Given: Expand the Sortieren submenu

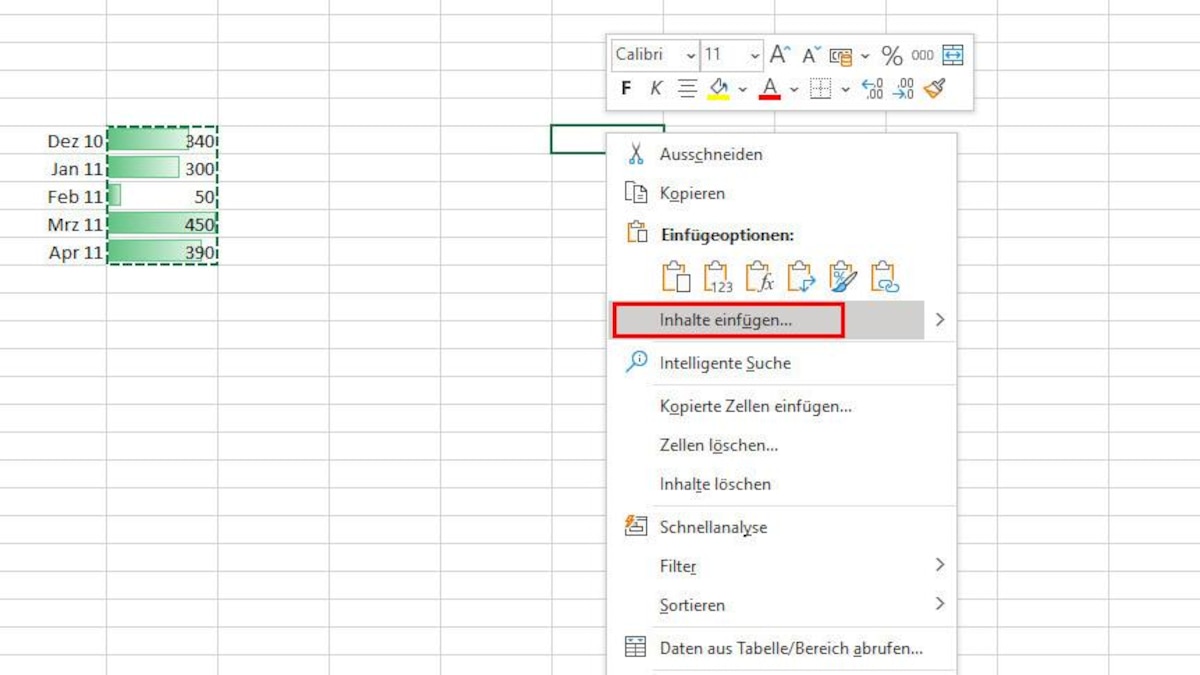Looking at the screenshot, I should tap(940, 605).
